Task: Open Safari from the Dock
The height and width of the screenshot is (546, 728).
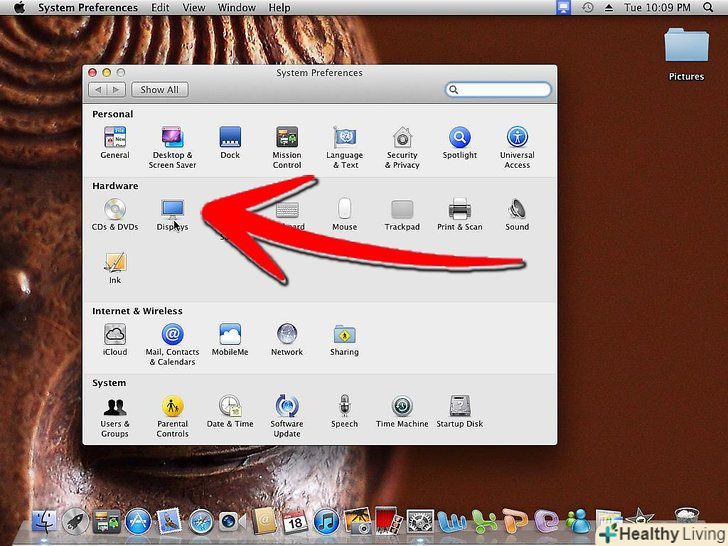Action: click(200, 521)
